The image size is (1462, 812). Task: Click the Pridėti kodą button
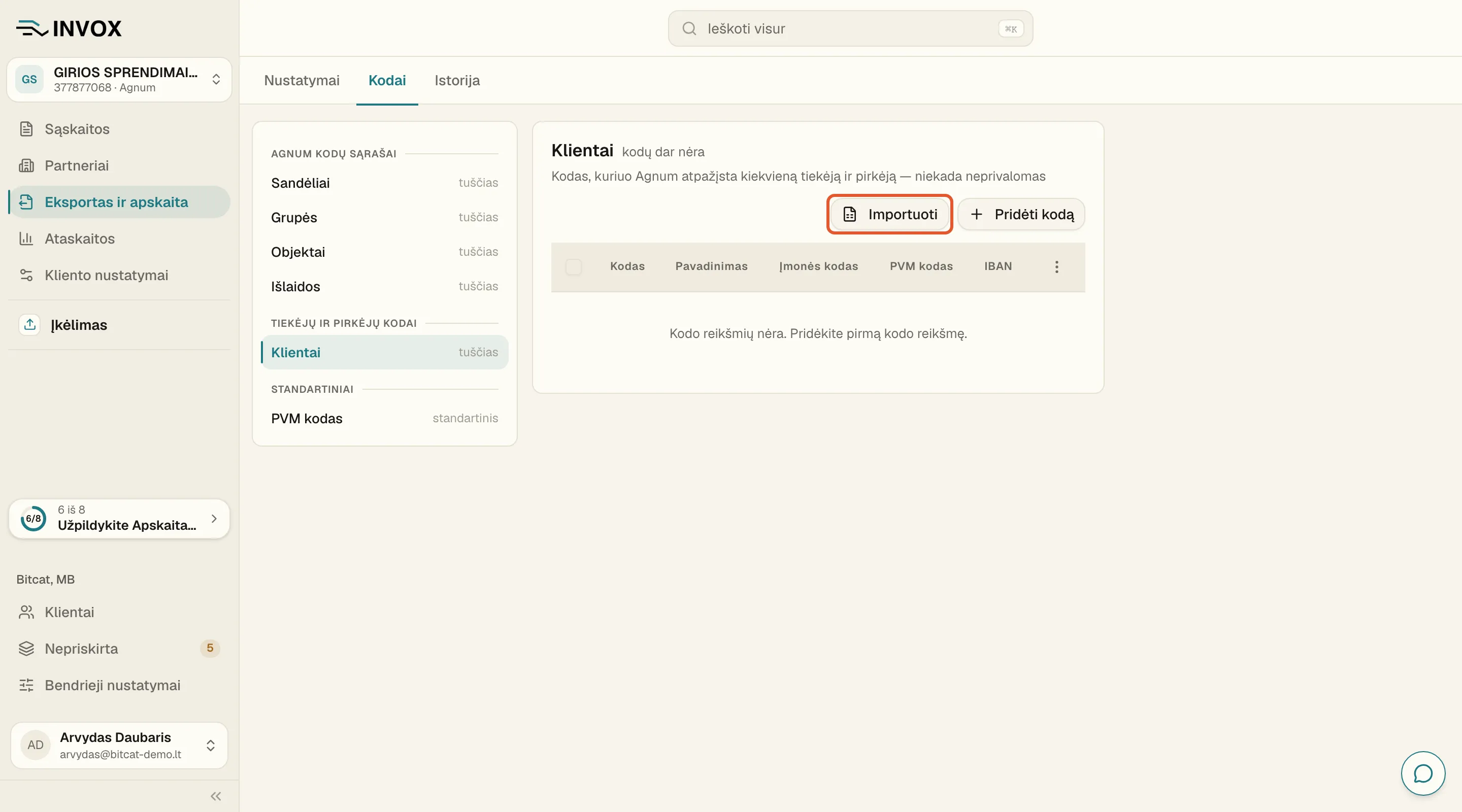[1021, 215]
